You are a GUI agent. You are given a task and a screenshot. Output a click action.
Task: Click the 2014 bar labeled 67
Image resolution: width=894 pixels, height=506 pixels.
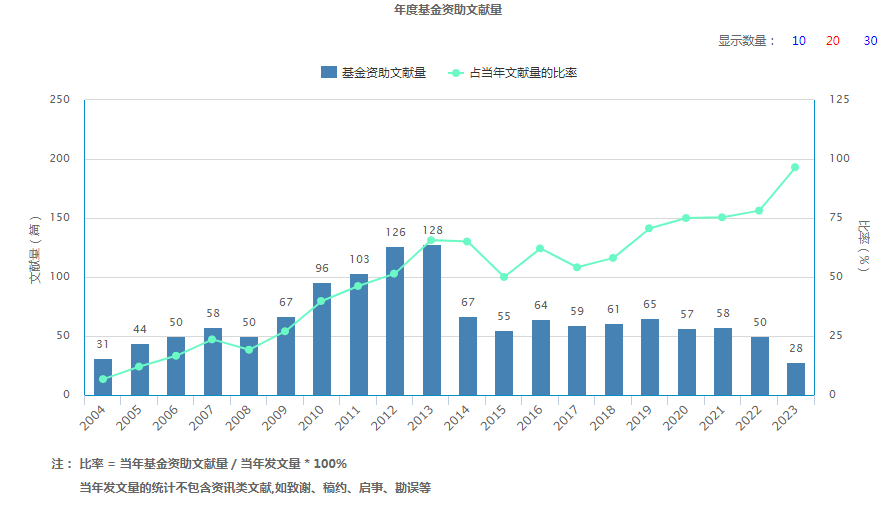(468, 356)
